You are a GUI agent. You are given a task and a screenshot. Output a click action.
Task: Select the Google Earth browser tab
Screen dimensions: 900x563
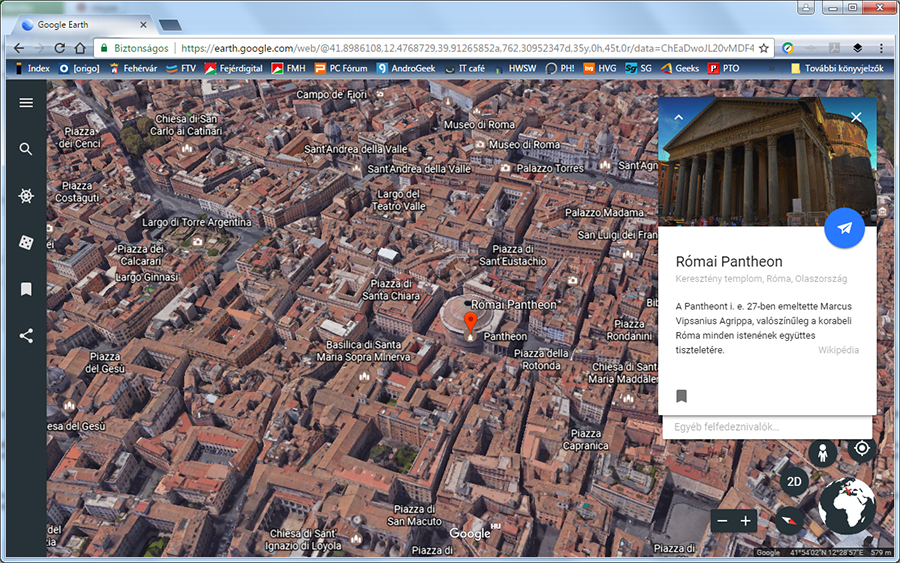tap(83, 25)
